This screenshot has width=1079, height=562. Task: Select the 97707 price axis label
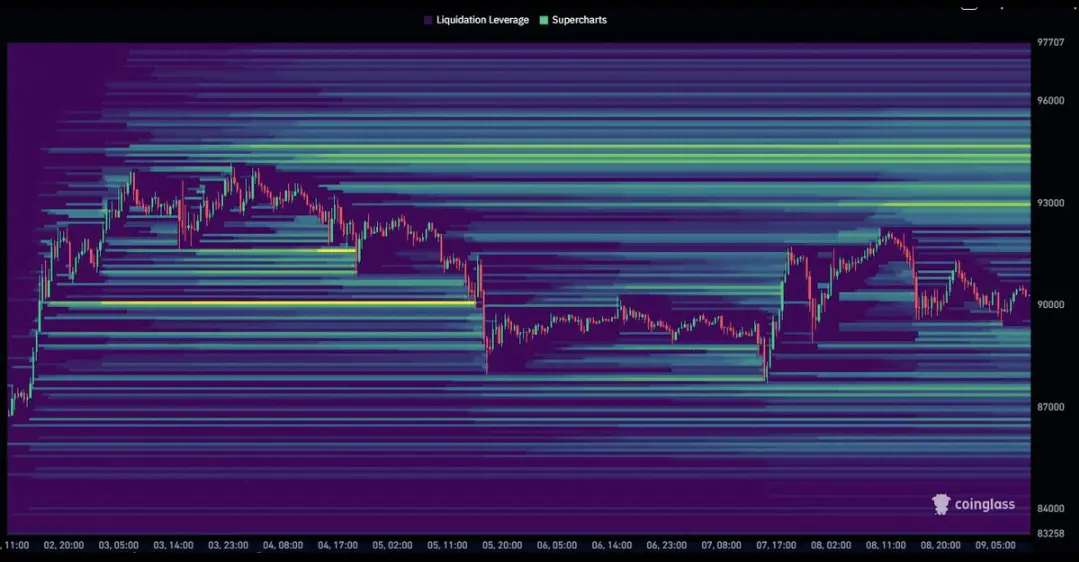pyautogui.click(x=1051, y=43)
